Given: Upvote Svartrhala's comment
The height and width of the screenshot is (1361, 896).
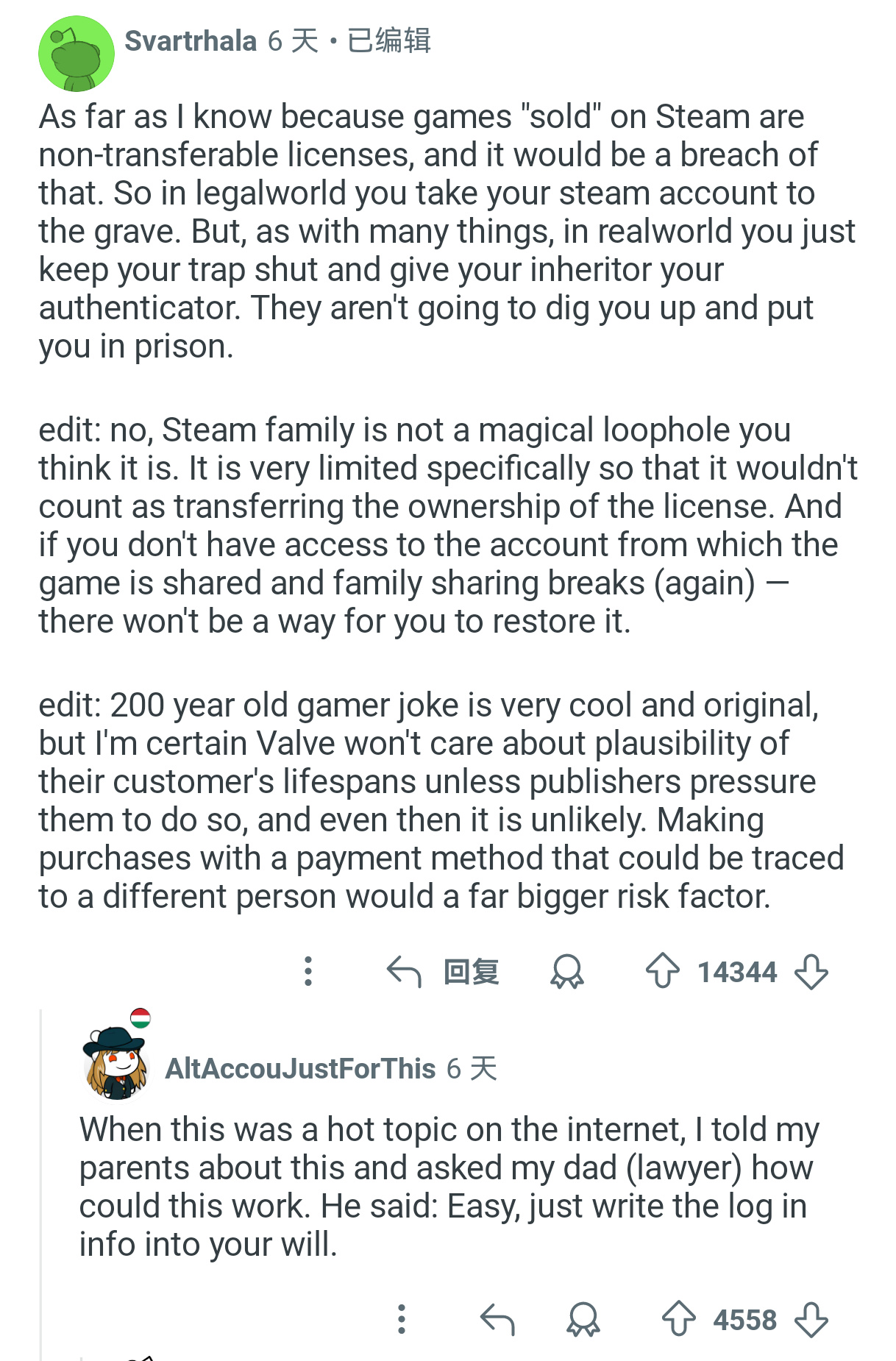Looking at the screenshot, I should [662, 971].
